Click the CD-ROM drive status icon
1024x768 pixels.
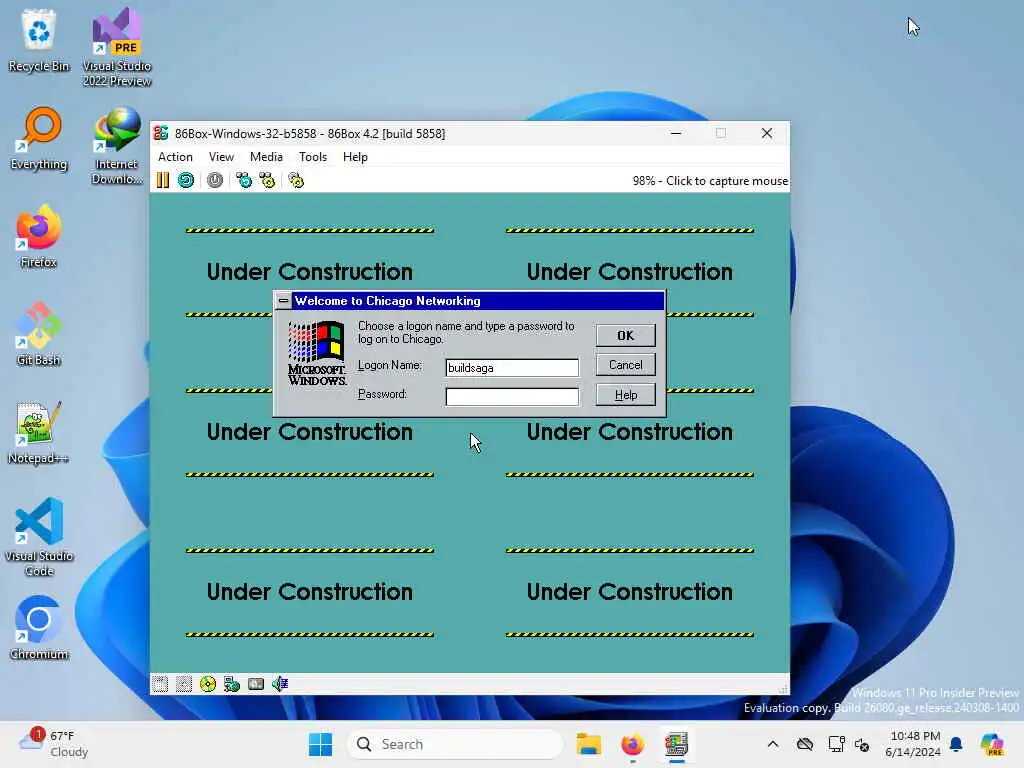(x=208, y=684)
